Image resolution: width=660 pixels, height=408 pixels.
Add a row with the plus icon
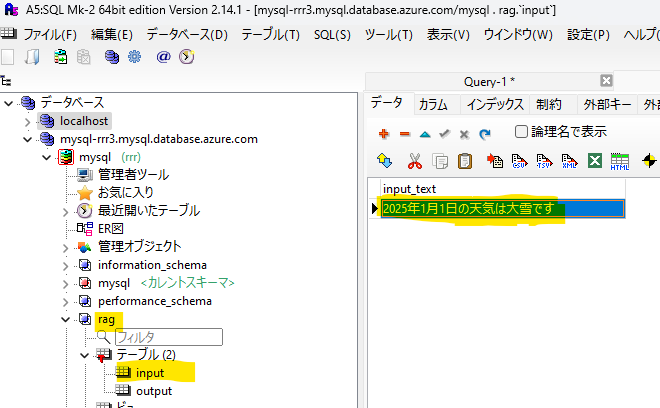(x=383, y=134)
